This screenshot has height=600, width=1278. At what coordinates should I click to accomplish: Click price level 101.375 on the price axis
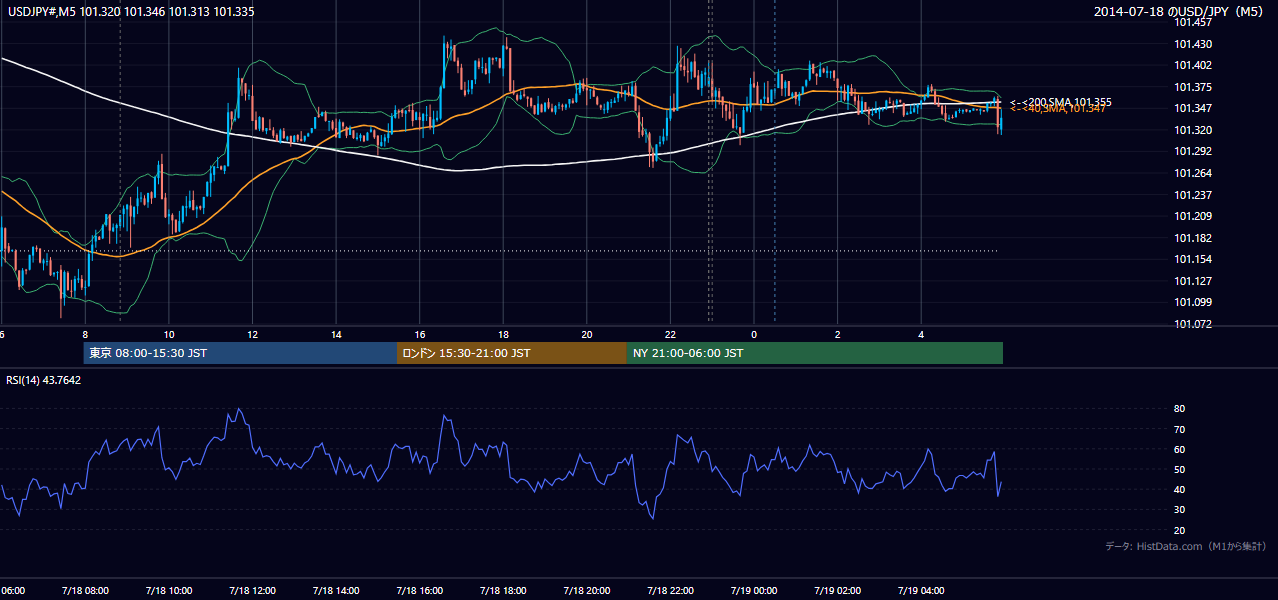click(x=1192, y=87)
